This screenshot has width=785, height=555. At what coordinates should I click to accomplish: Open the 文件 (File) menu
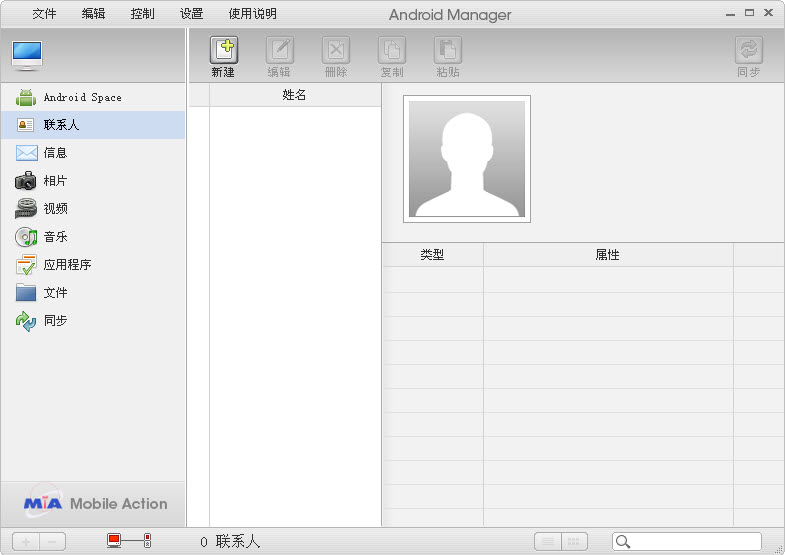[44, 14]
